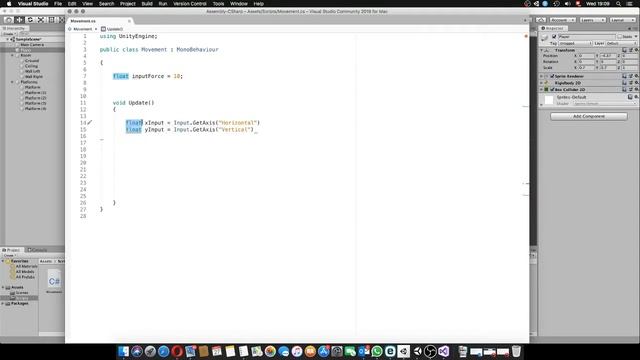The width and height of the screenshot is (640, 360).
Task: Open the Tag dropdown
Action: (x=575, y=43)
